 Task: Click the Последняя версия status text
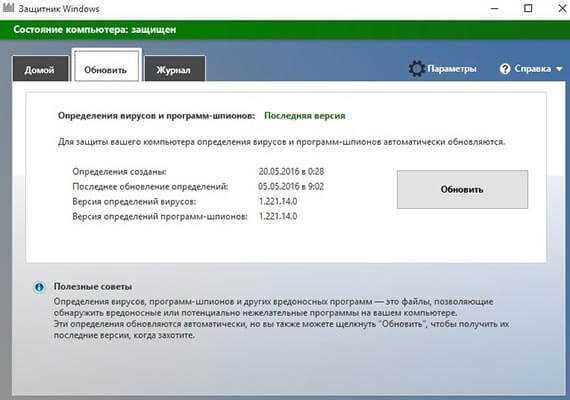305,116
